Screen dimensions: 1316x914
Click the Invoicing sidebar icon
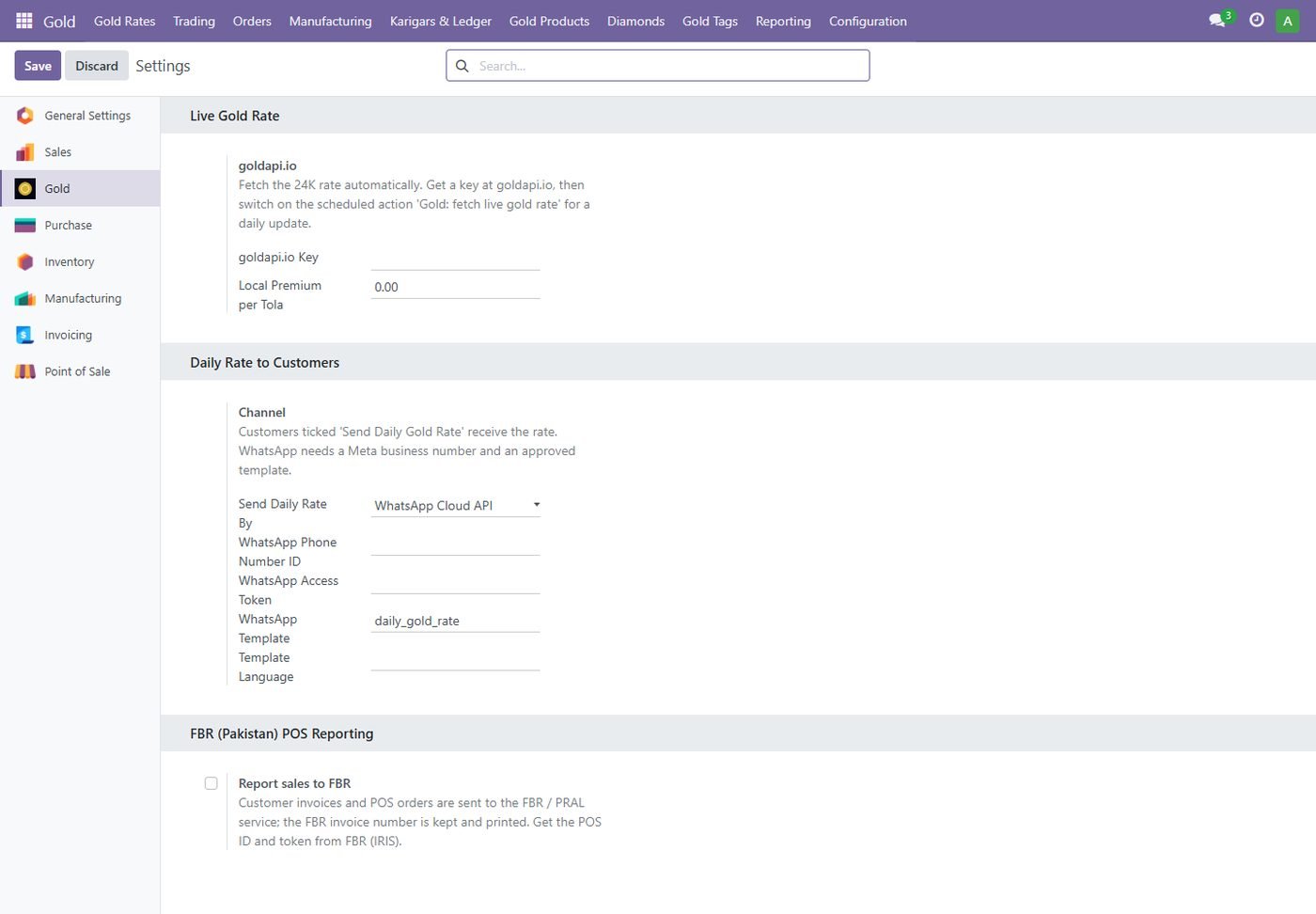click(x=25, y=335)
